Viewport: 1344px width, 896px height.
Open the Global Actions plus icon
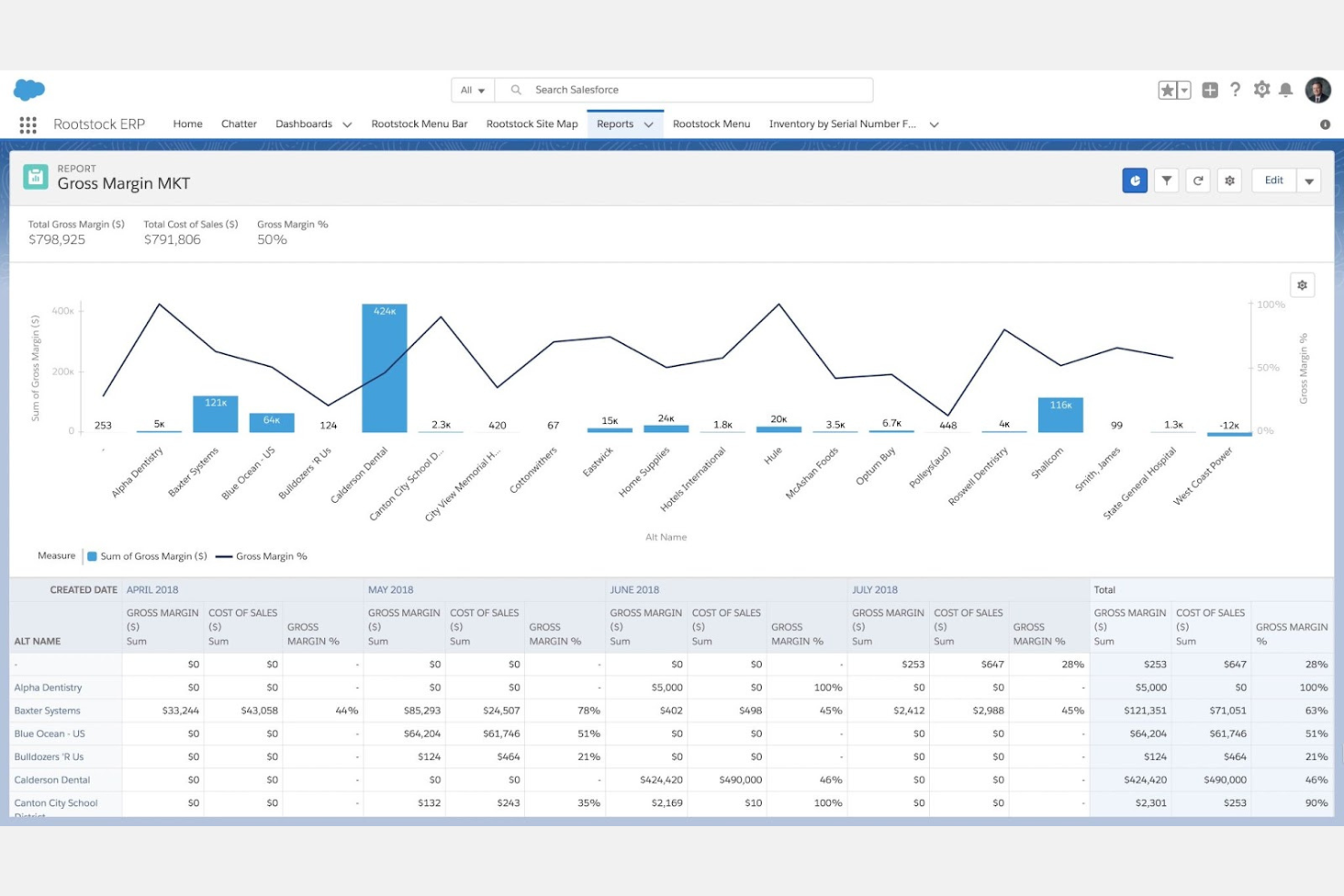[1210, 90]
